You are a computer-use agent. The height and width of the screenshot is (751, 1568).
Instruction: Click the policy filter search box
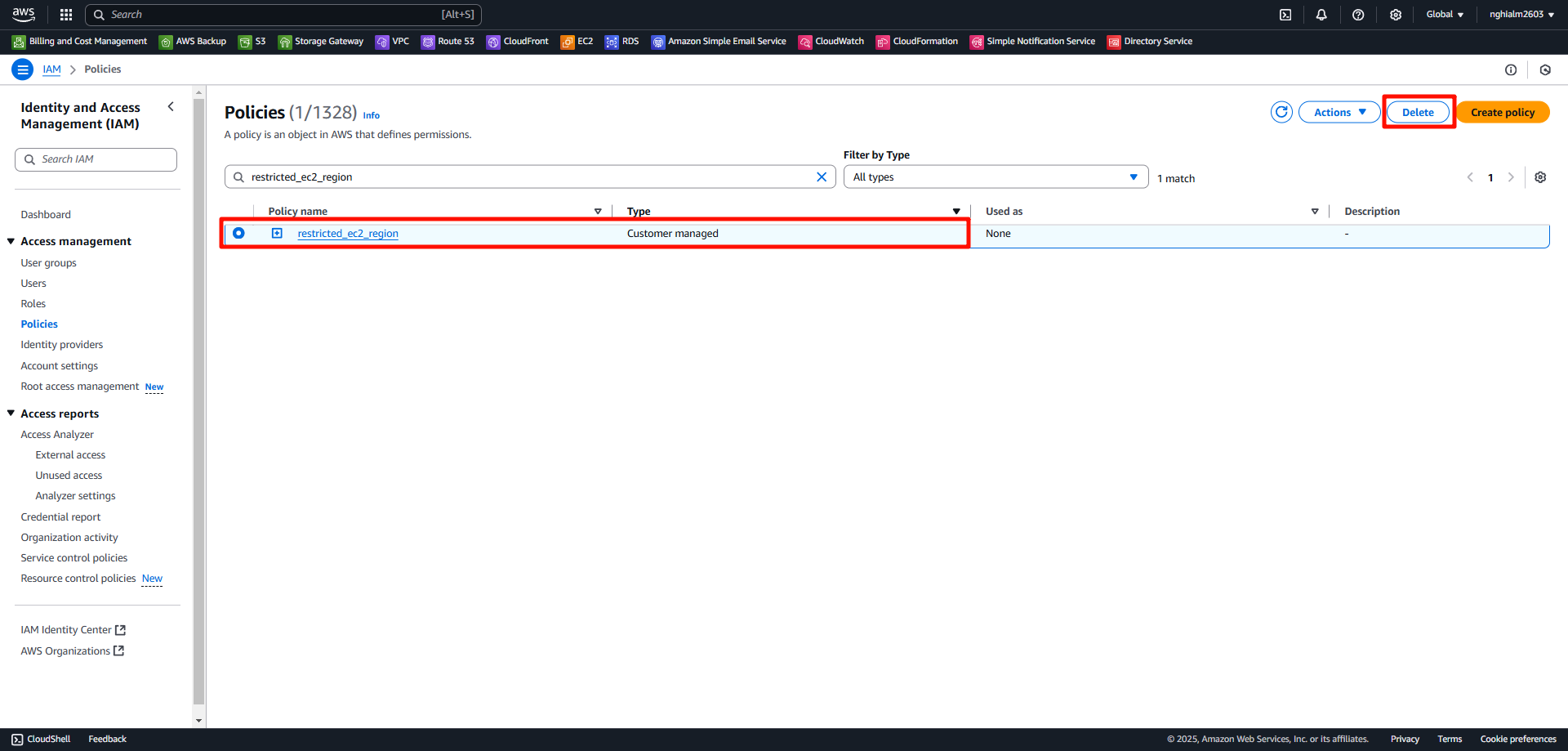coord(530,177)
